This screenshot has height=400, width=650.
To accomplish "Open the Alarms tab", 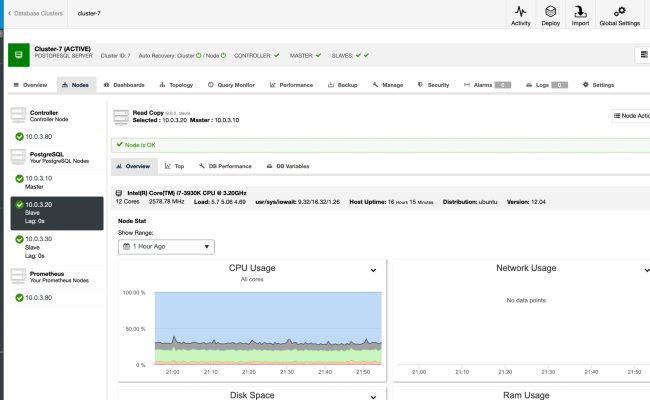I will click(x=487, y=85).
